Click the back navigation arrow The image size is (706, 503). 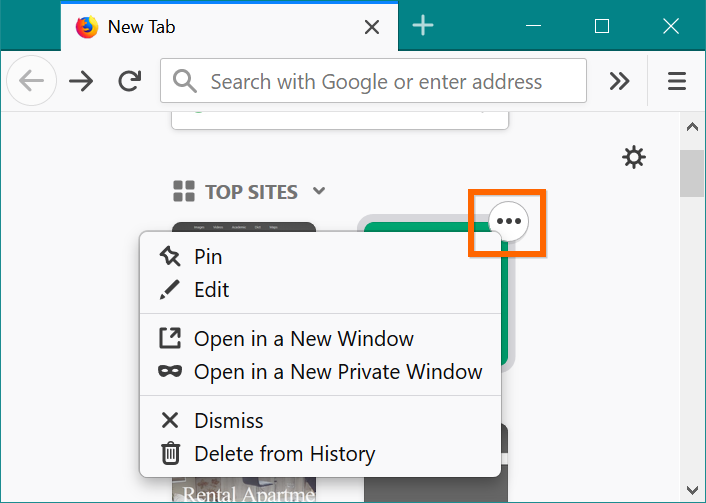(31, 82)
